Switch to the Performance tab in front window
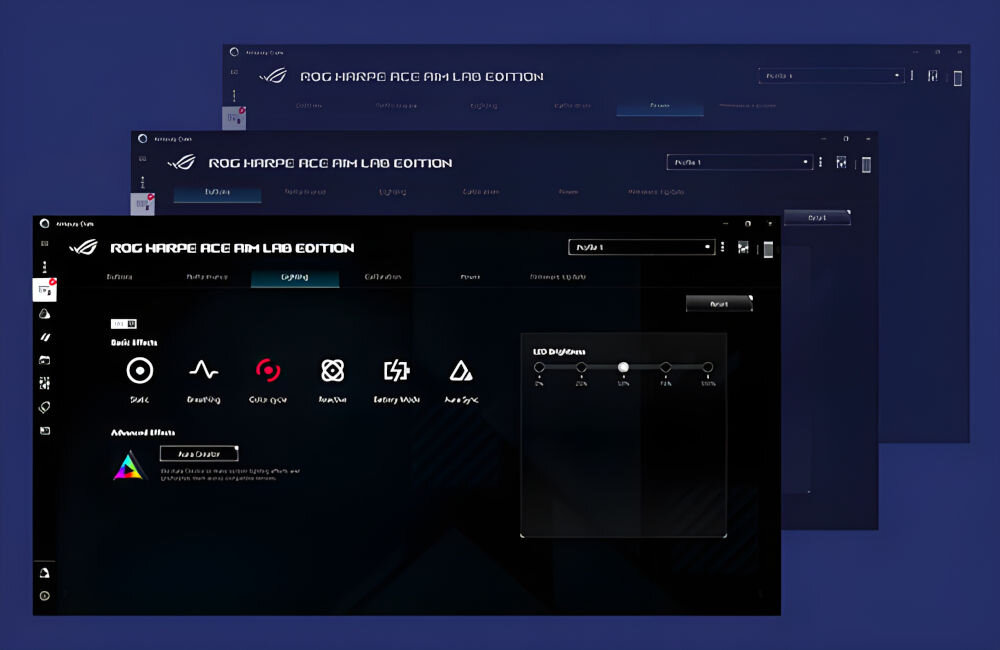The width and height of the screenshot is (1000, 650). point(207,277)
